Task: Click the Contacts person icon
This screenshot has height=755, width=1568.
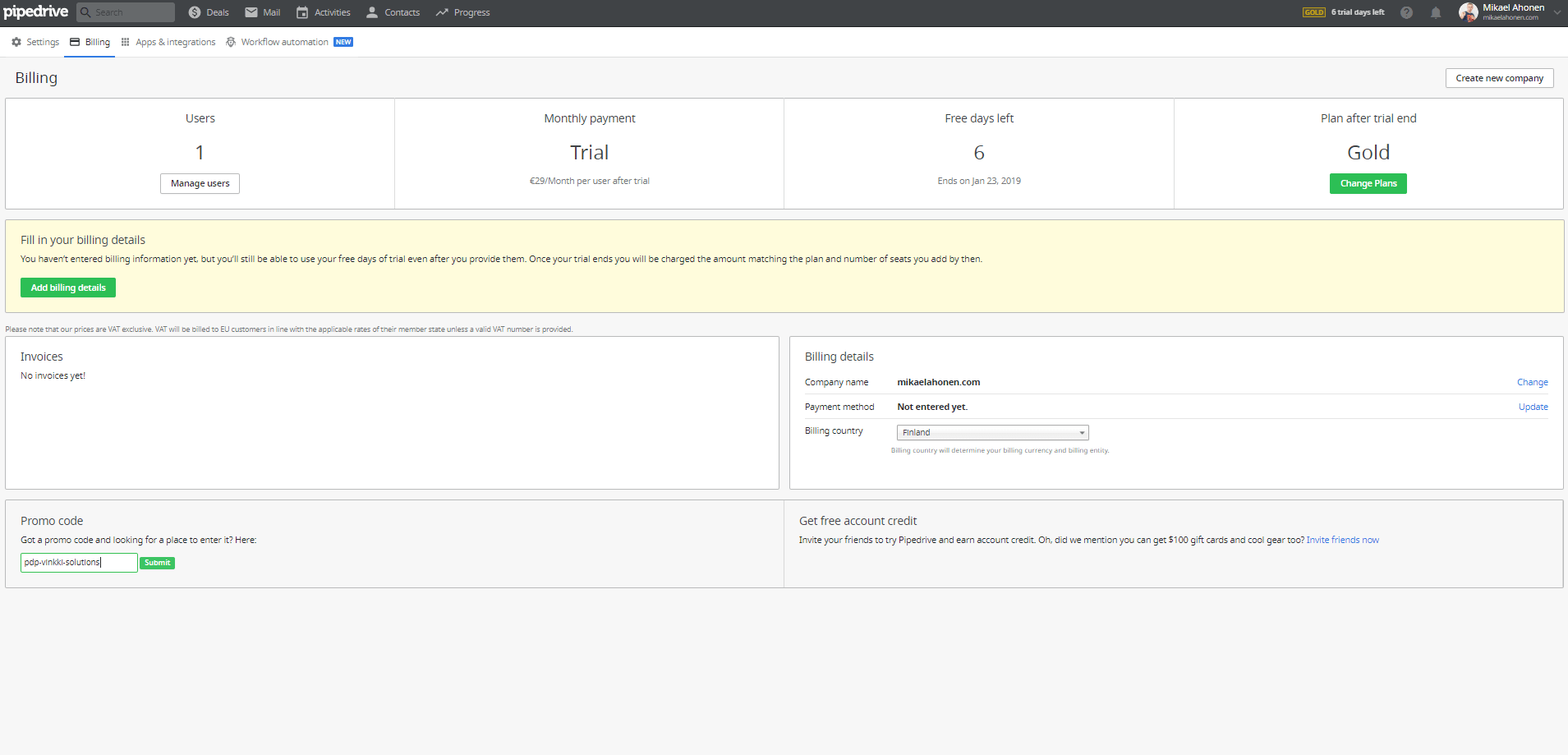Action: coord(372,12)
